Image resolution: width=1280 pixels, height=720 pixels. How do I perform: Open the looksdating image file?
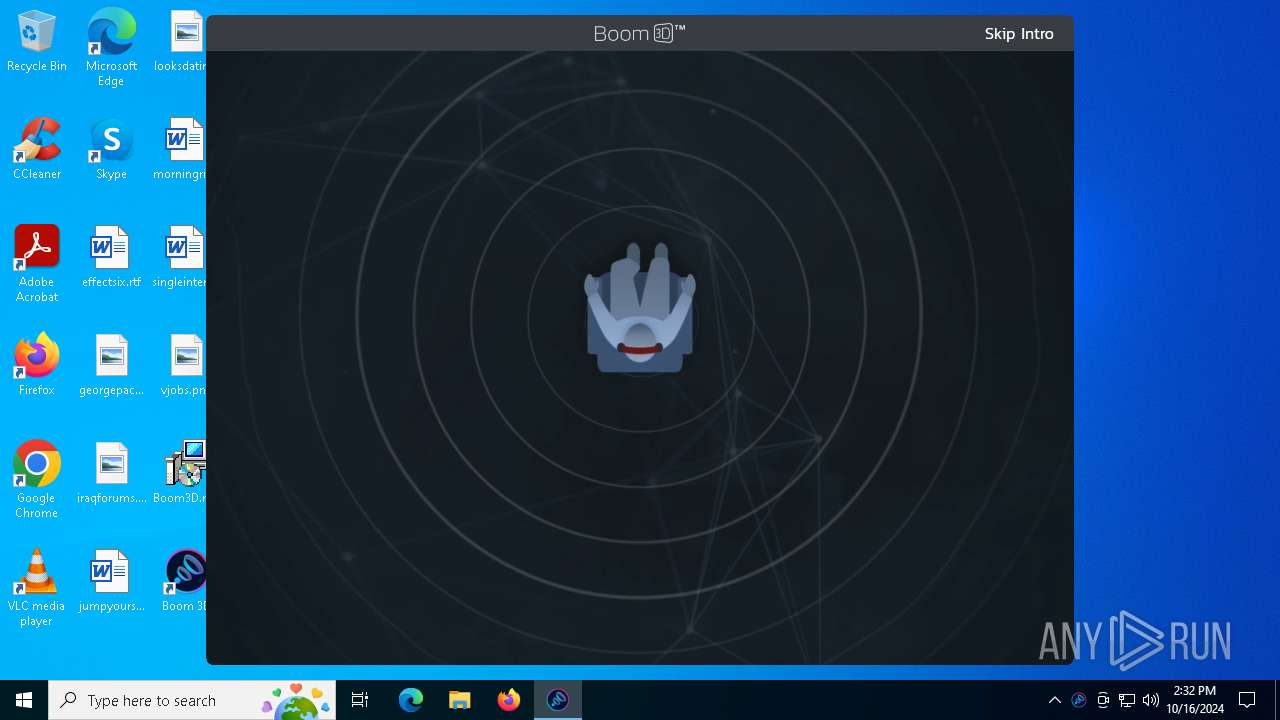pos(184,42)
